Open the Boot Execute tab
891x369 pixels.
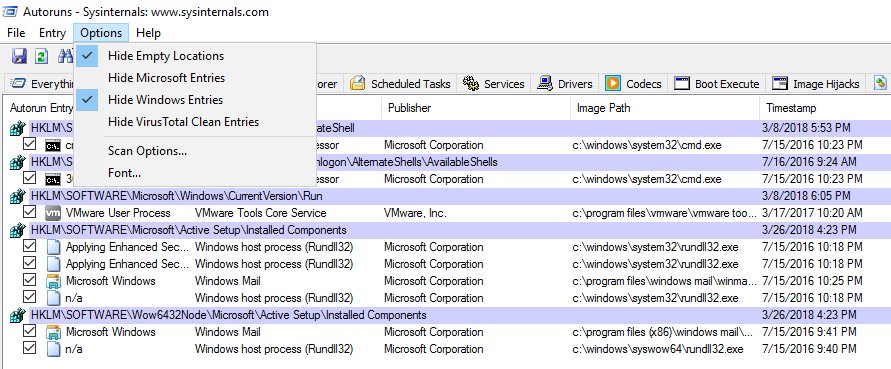click(717, 84)
